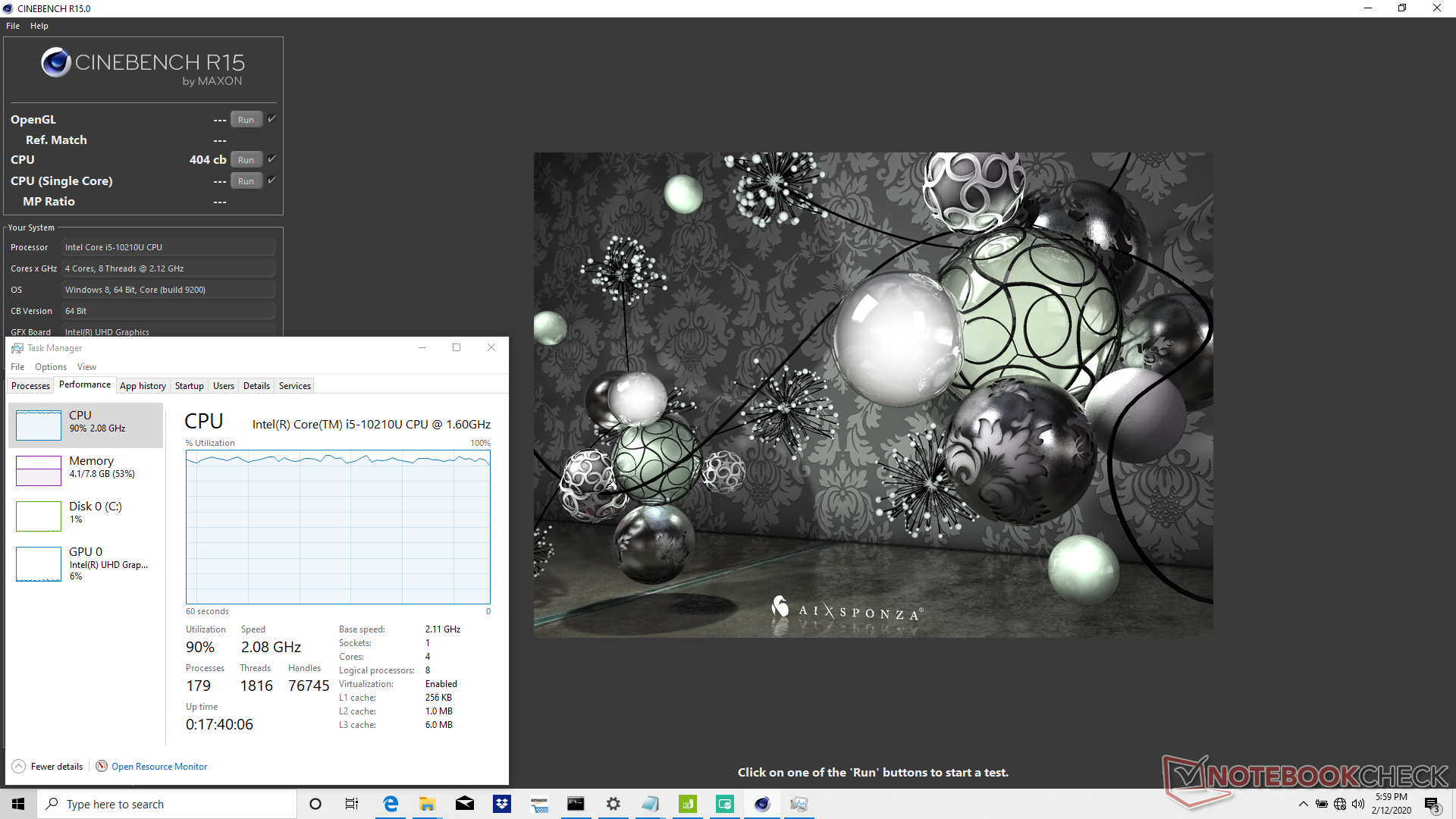
Task: Open Task Manager Options menu
Action: [50, 367]
